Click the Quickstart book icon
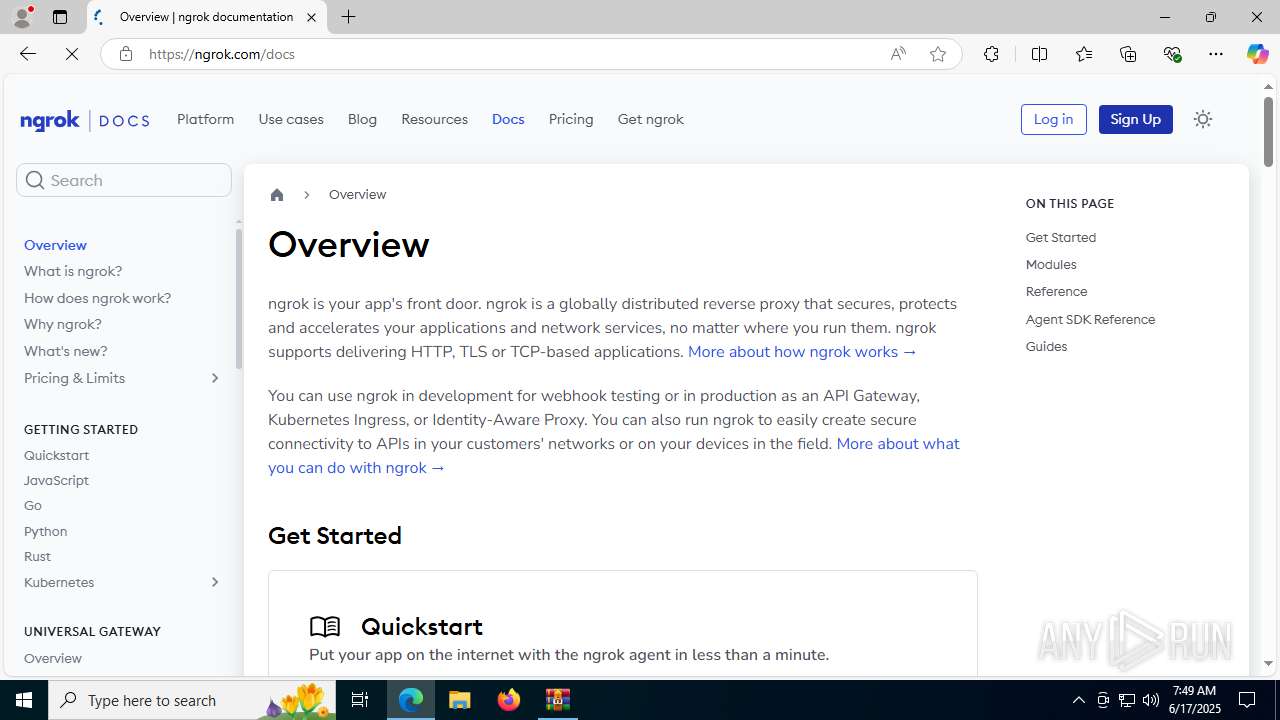 325,627
